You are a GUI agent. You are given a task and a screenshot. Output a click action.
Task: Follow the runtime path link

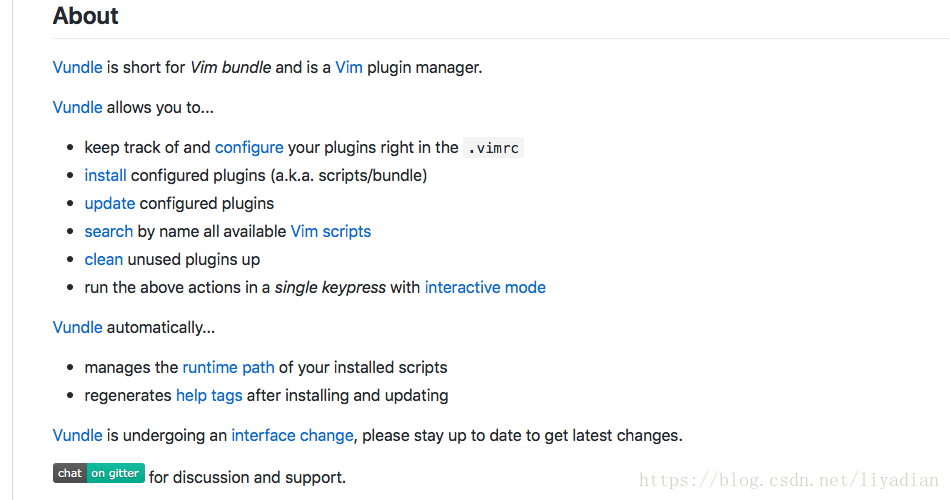(228, 367)
